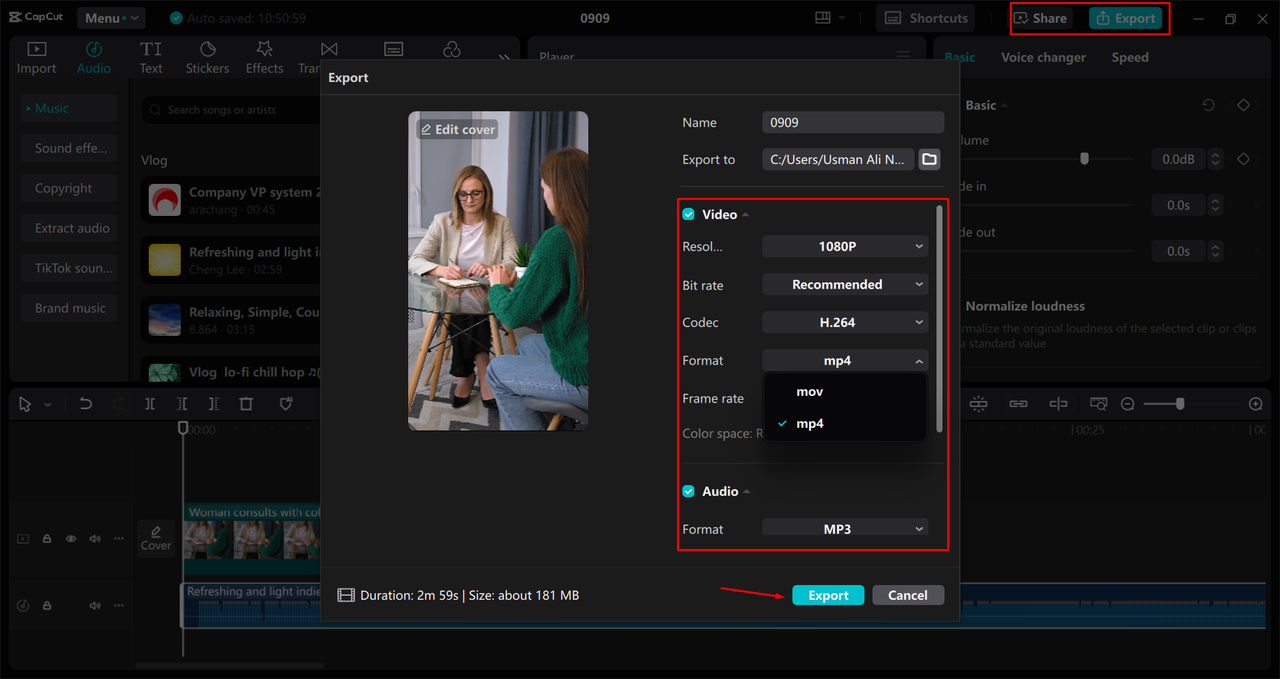Click the Name input field showing 0909
The image size is (1280, 679).
[x=853, y=122]
